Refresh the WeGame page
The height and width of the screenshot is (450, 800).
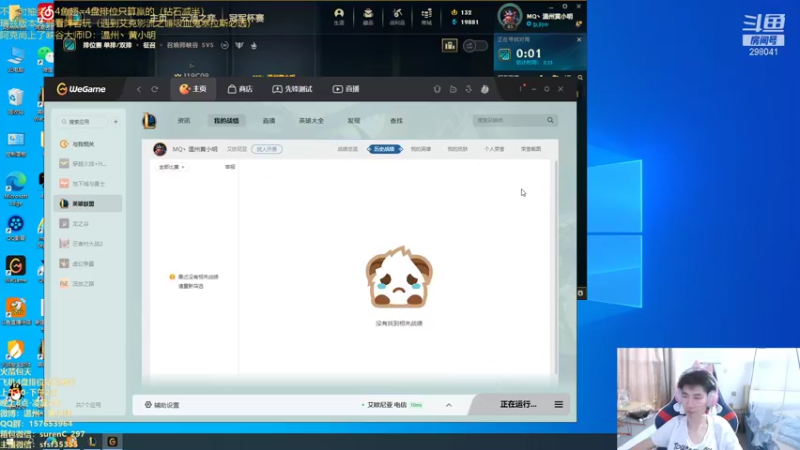pos(155,89)
